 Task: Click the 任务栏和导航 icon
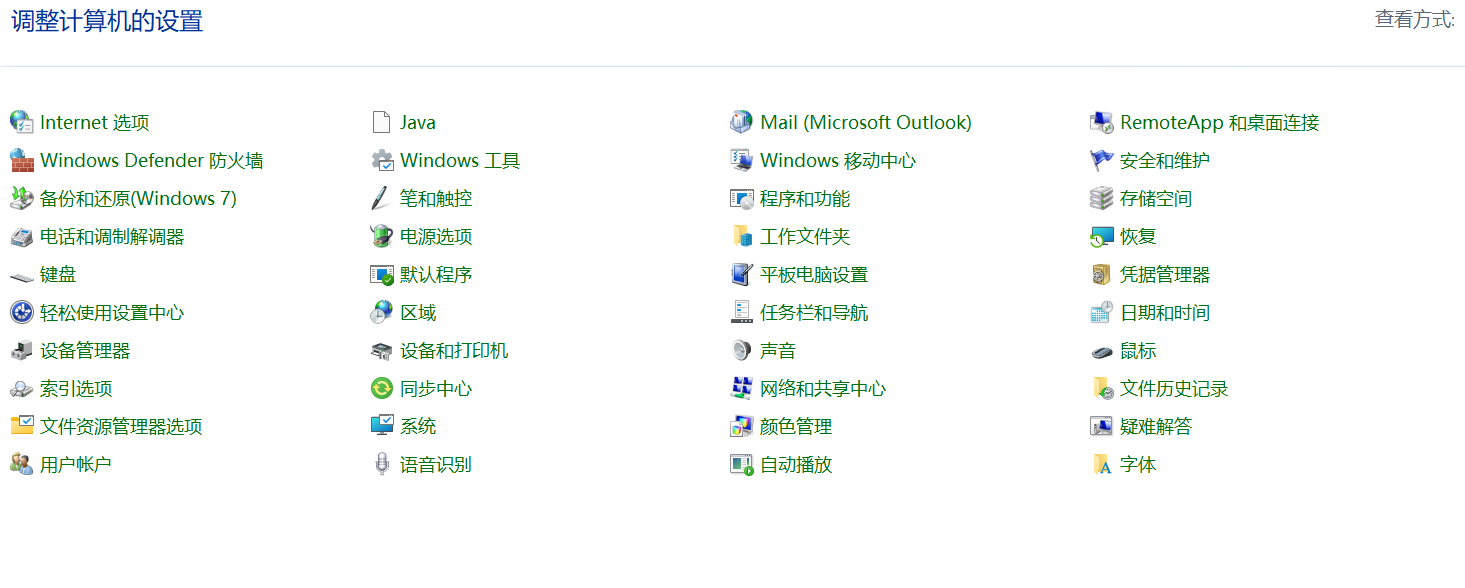coord(742,312)
